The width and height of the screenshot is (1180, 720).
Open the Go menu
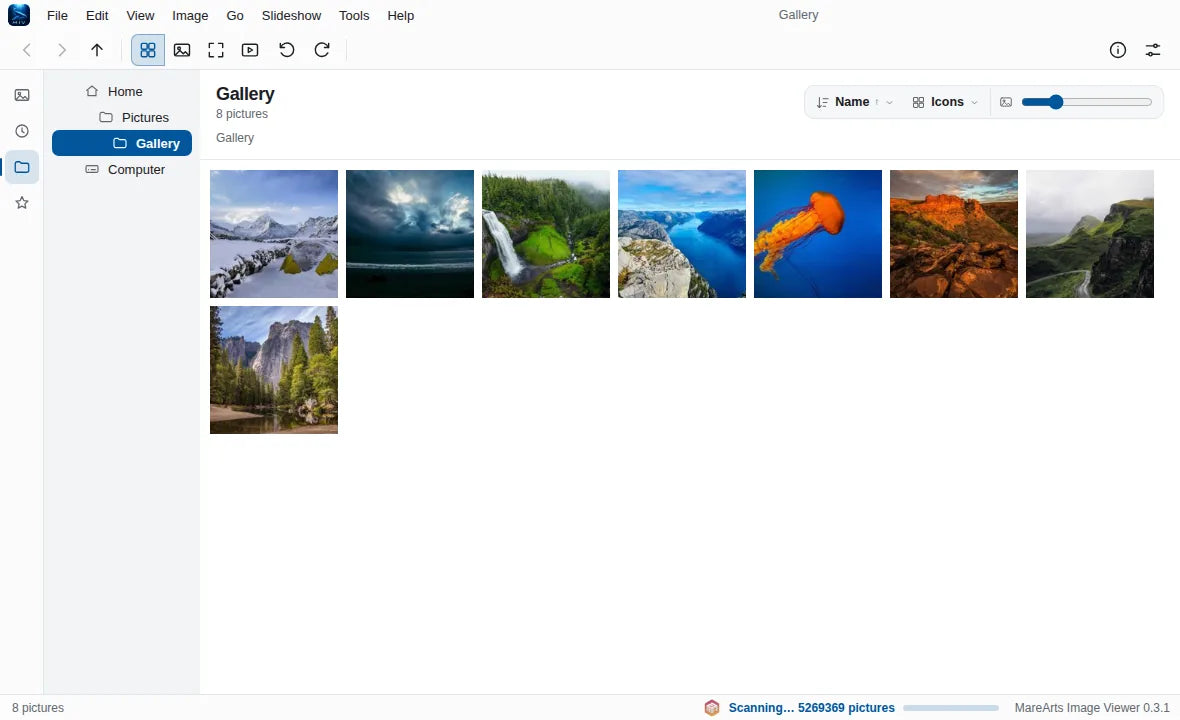coord(235,15)
